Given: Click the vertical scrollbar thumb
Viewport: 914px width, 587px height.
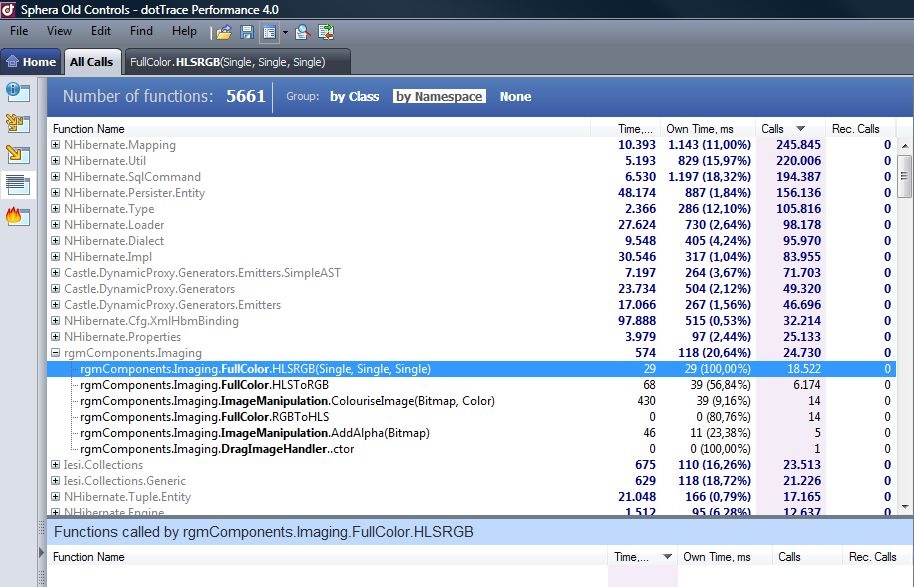Looking at the screenshot, I should coord(905,177).
